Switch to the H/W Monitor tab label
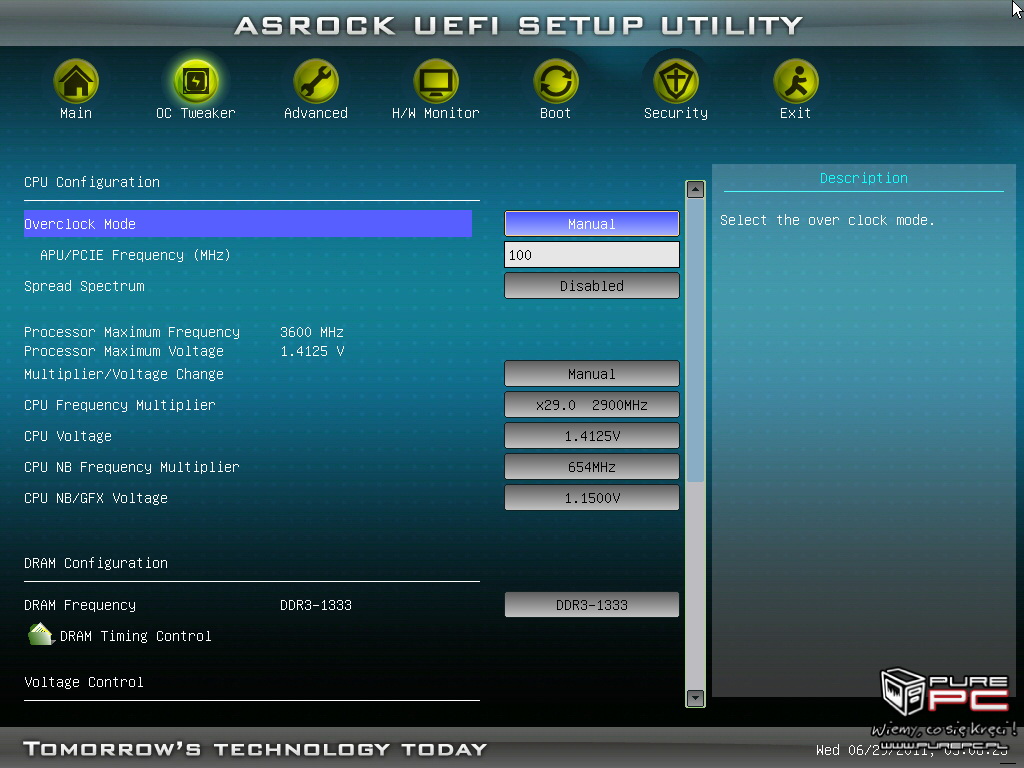The width and height of the screenshot is (1024, 768). coord(436,113)
